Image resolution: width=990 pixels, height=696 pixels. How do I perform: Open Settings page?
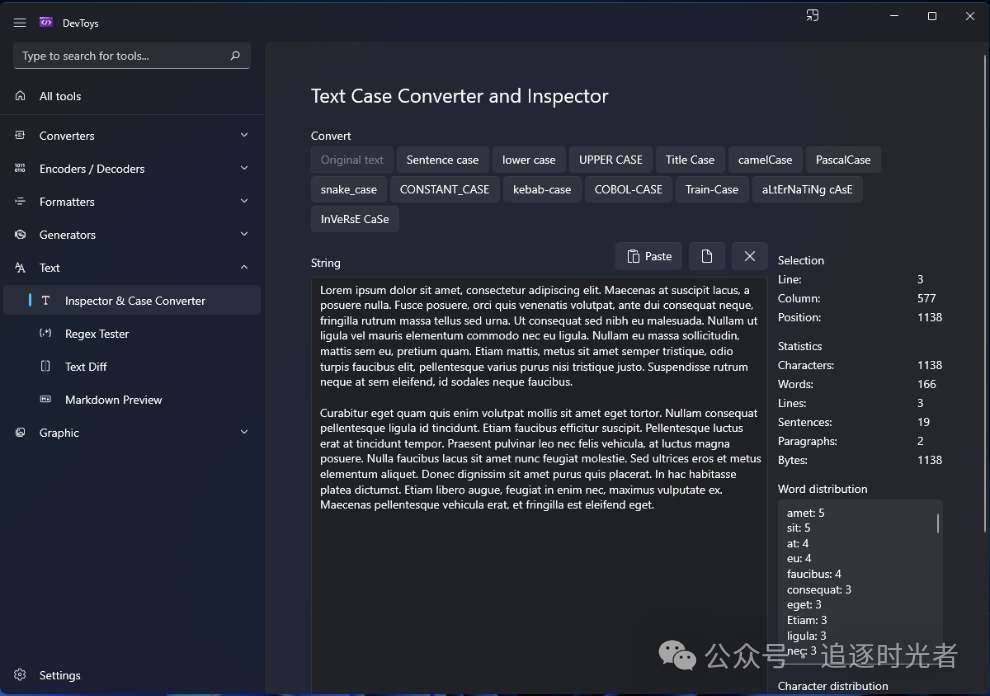[132, 675]
